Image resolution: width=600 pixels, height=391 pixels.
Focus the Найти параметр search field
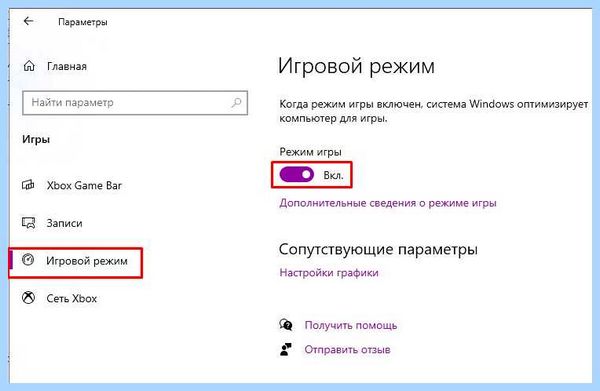click(x=135, y=103)
